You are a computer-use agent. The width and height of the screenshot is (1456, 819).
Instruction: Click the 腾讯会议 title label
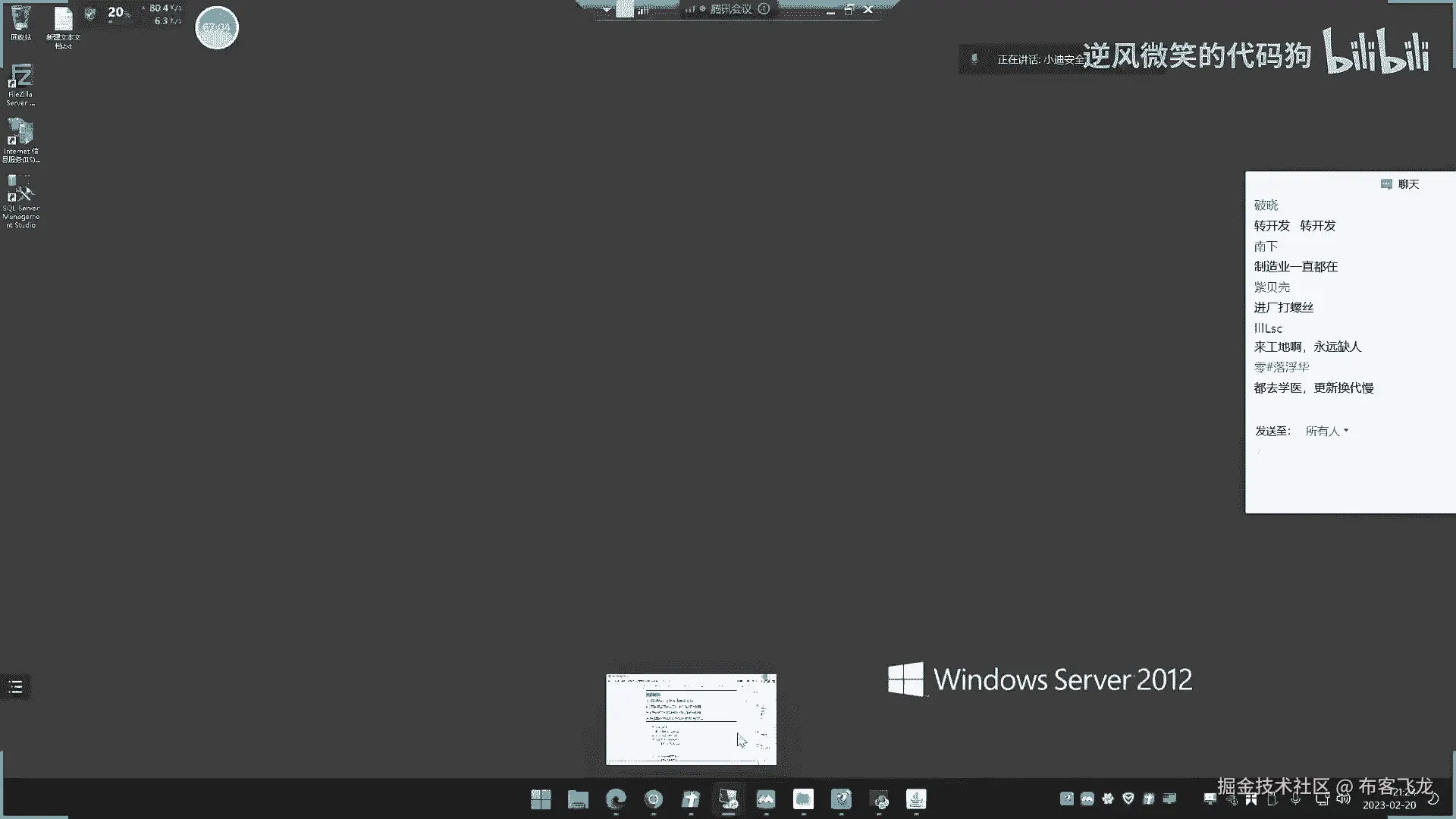730,9
